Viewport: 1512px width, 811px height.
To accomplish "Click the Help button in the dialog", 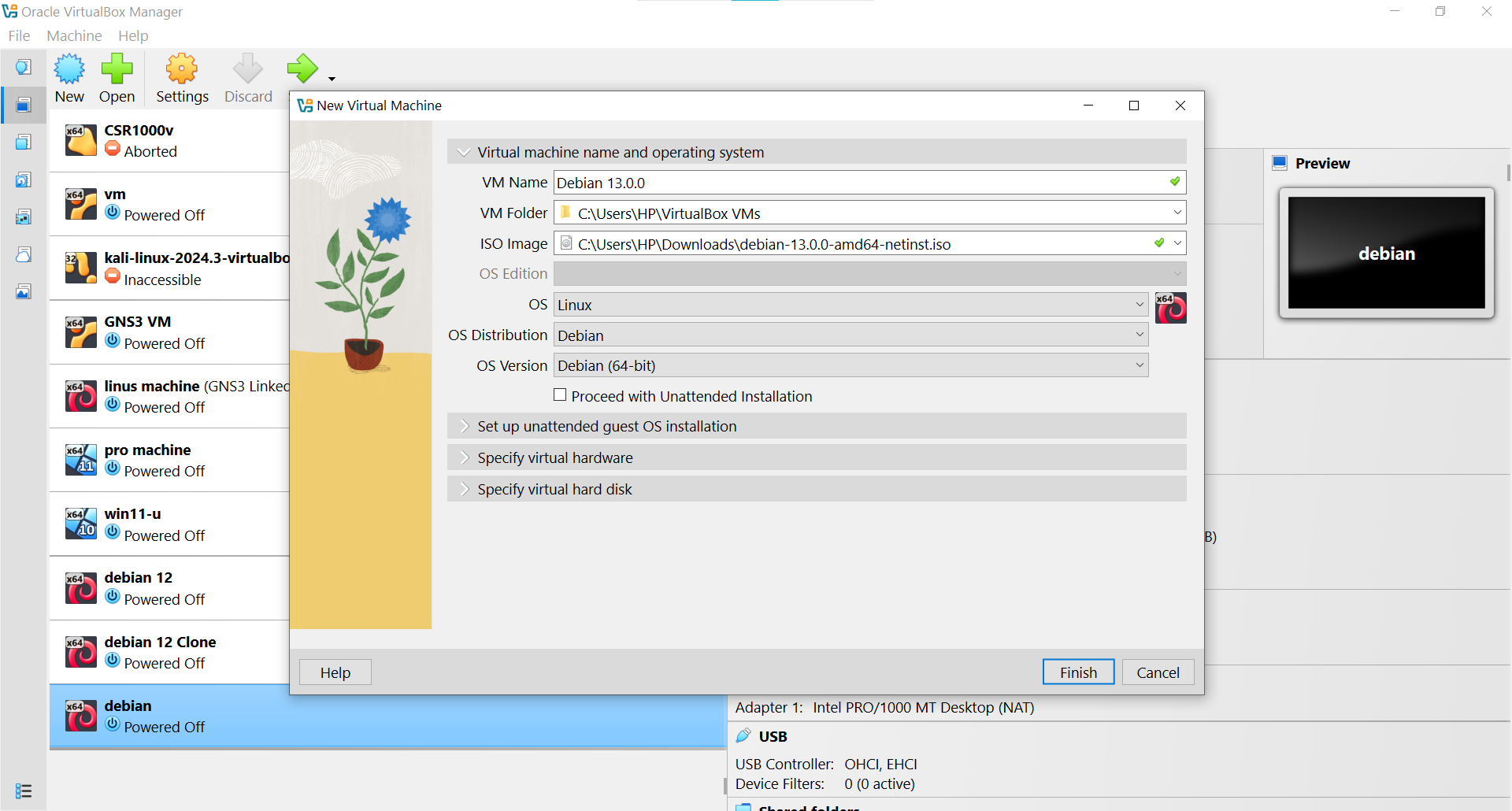I will pyautogui.click(x=335, y=672).
